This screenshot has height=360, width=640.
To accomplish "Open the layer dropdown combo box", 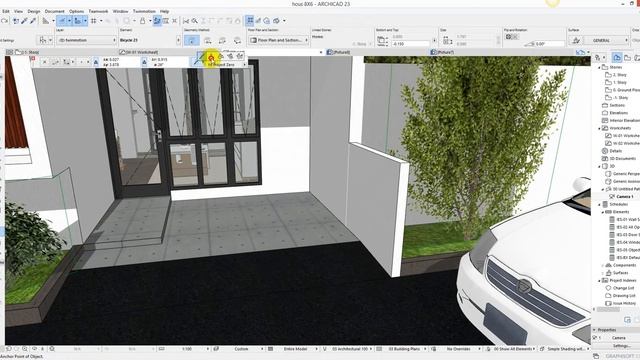I will pos(87,40).
